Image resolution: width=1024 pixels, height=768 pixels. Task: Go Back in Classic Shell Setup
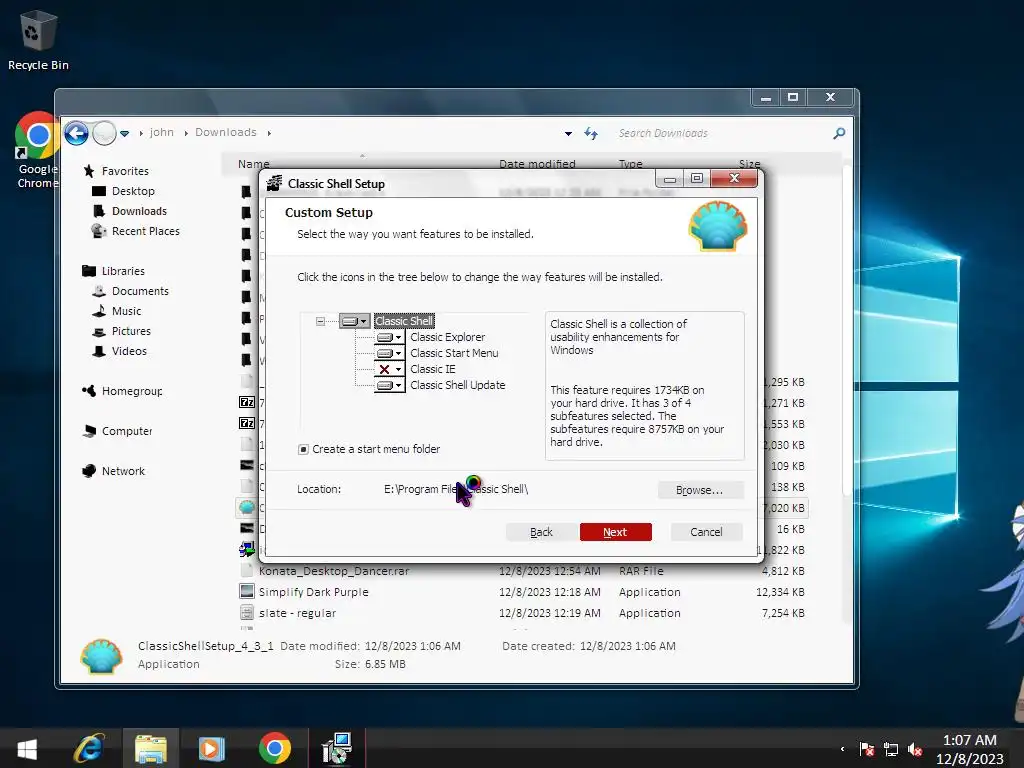541,532
